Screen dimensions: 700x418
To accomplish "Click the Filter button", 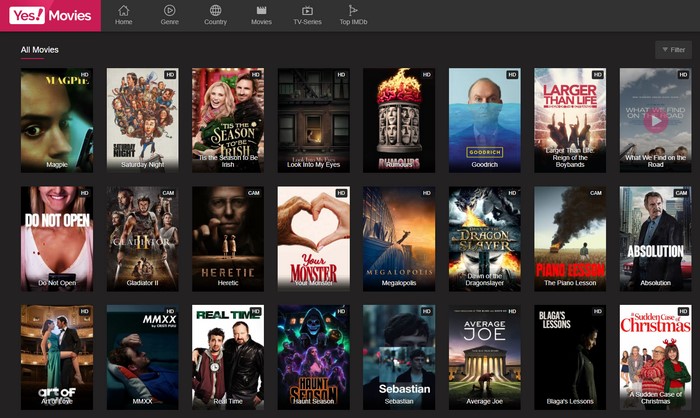I will [x=673, y=50].
